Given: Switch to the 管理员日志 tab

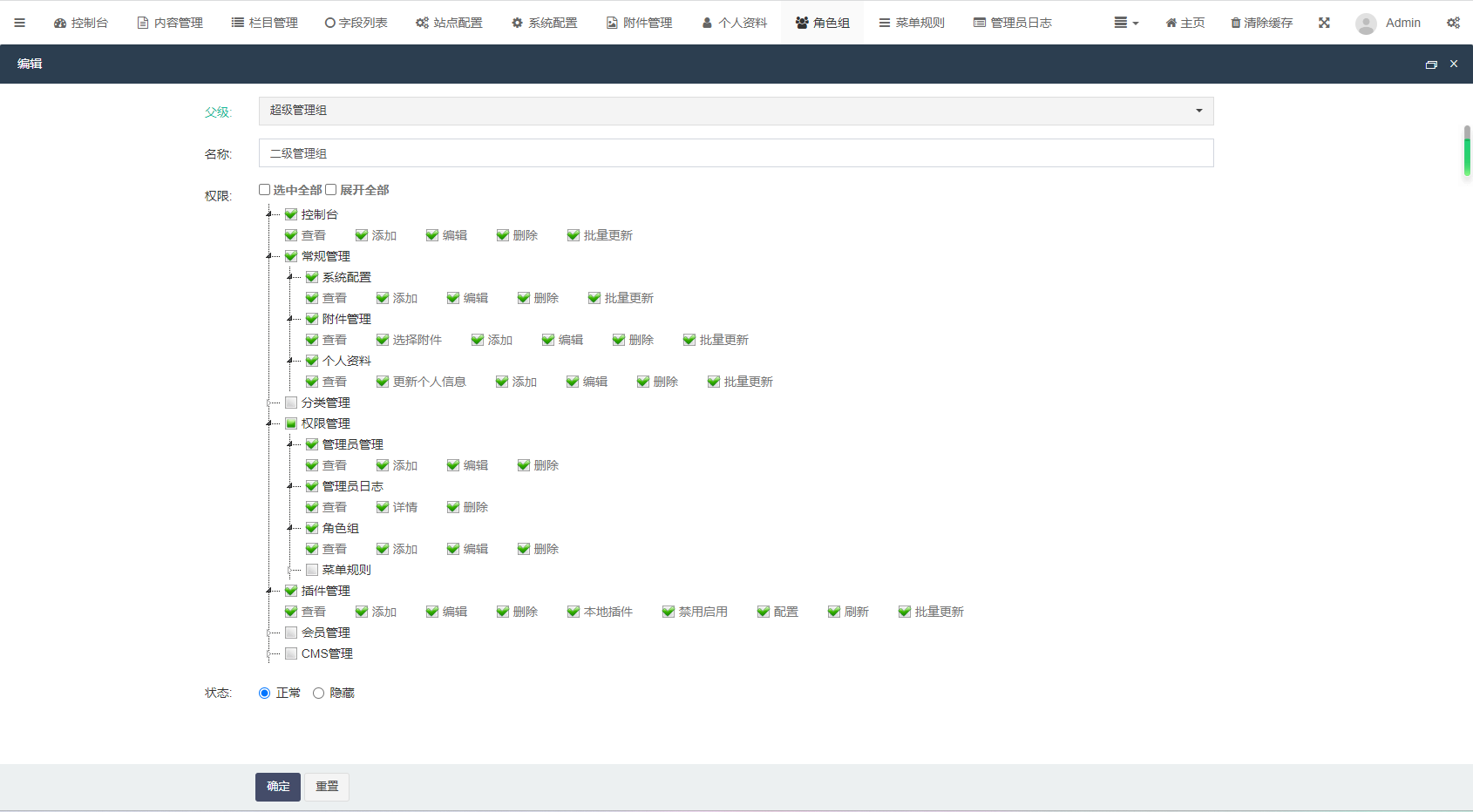Looking at the screenshot, I should (1012, 23).
